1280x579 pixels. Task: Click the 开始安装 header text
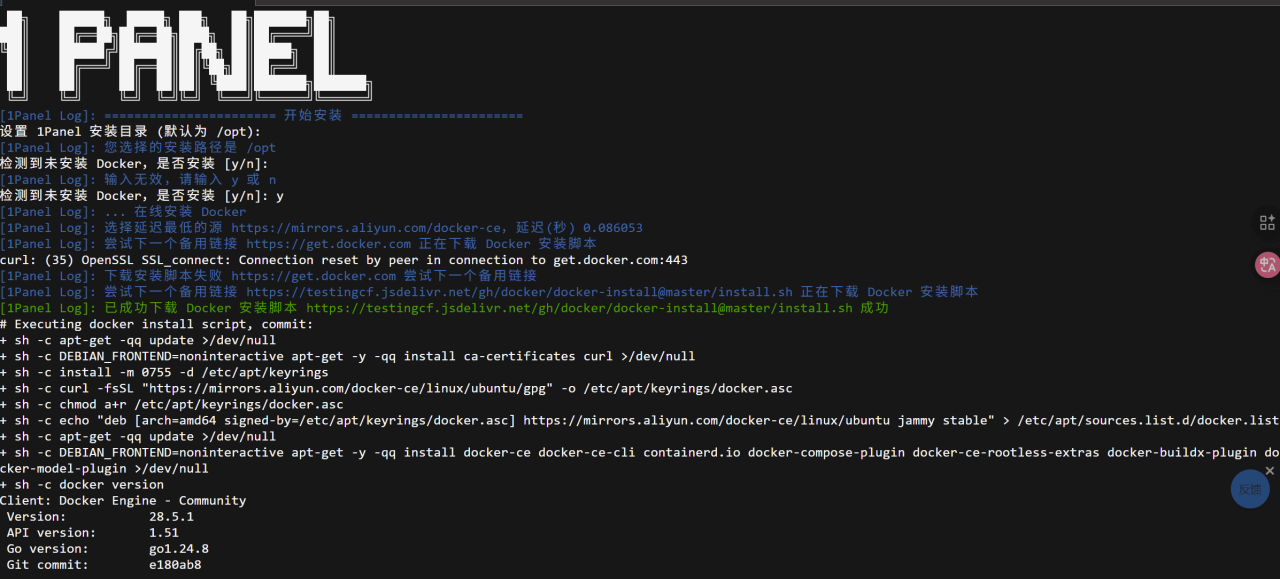[312, 115]
